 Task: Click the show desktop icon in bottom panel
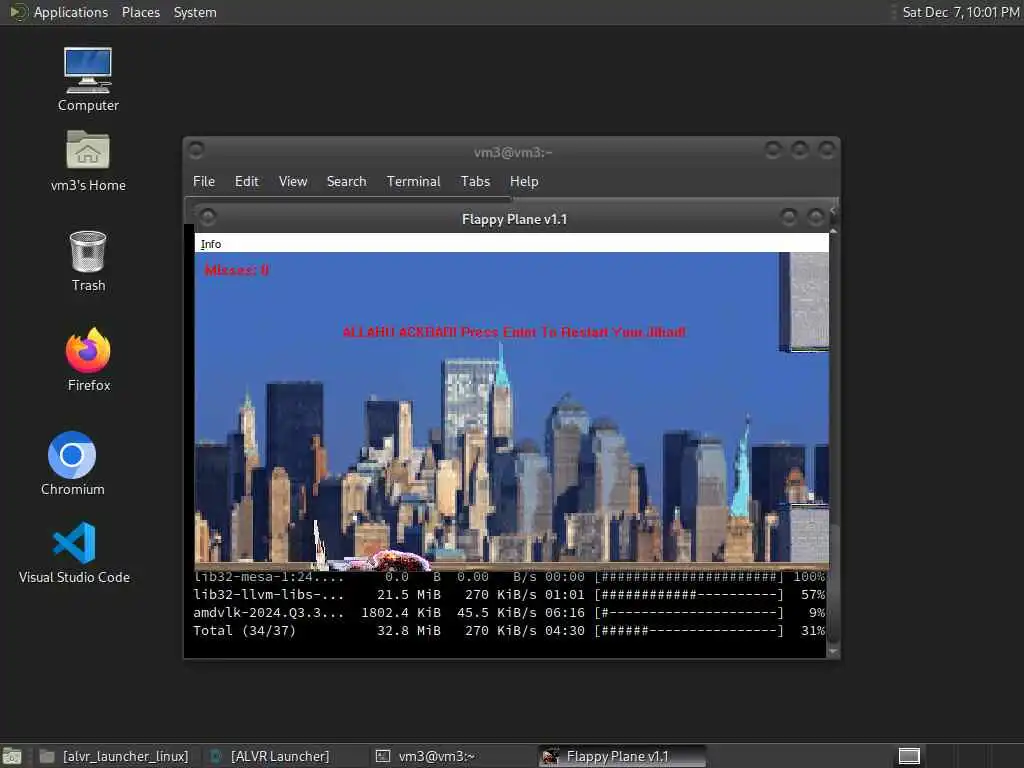(x=12, y=756)
